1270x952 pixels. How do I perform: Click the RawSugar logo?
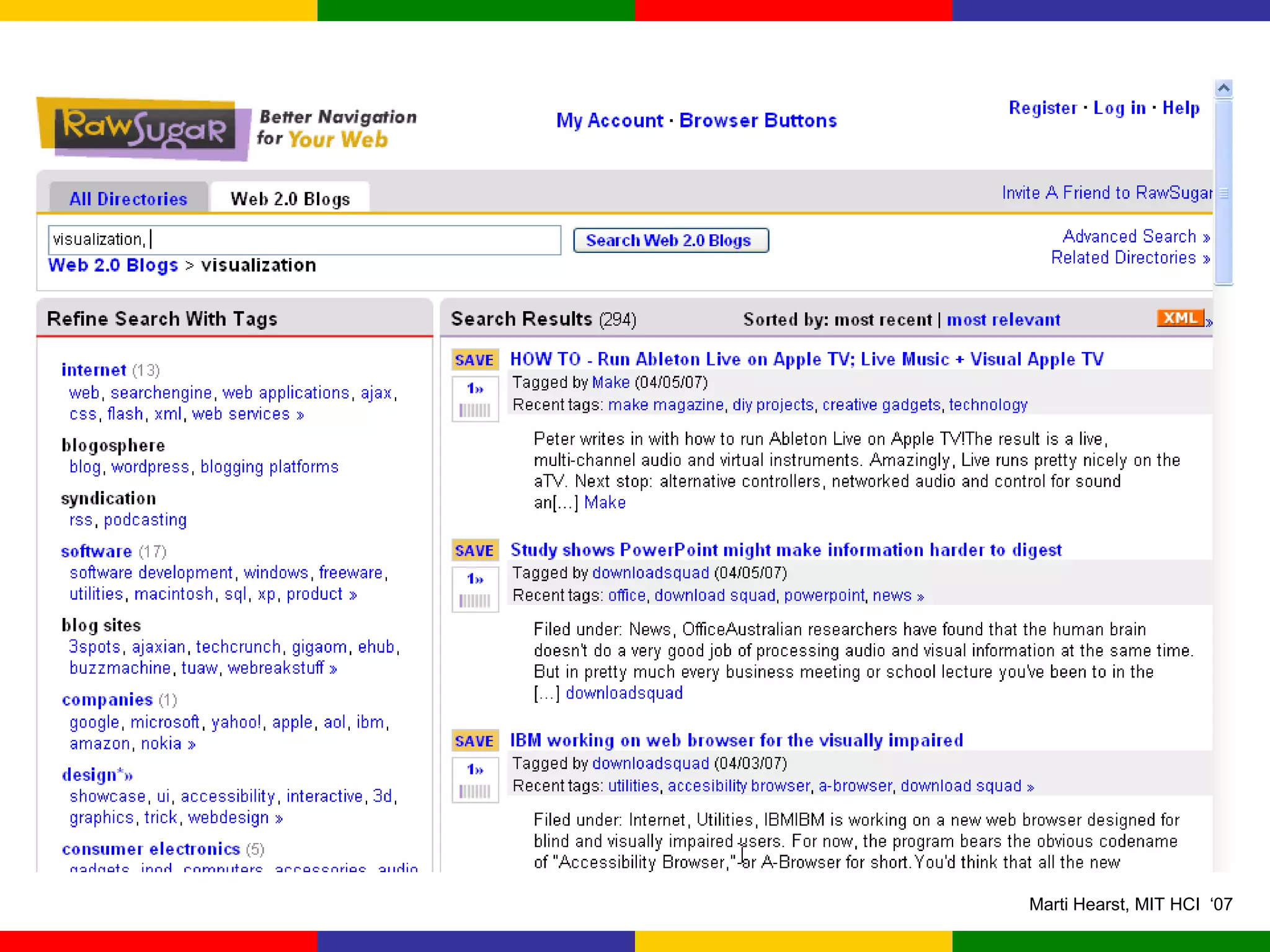(x=144, y=128)
